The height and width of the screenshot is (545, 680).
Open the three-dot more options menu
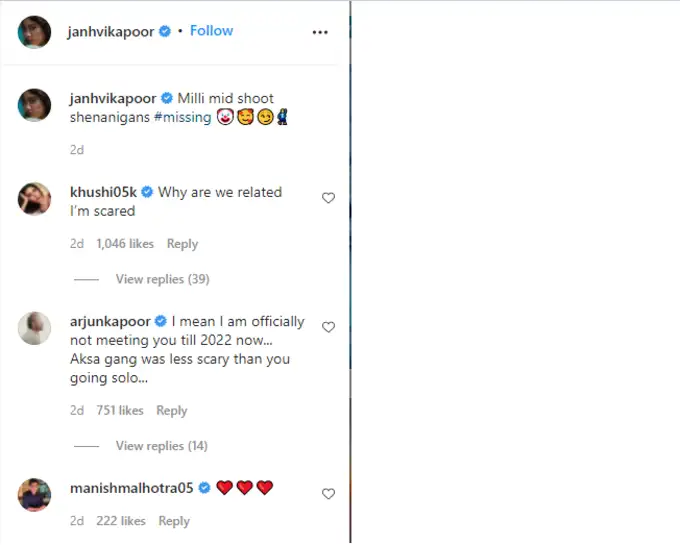pos(320,32)
